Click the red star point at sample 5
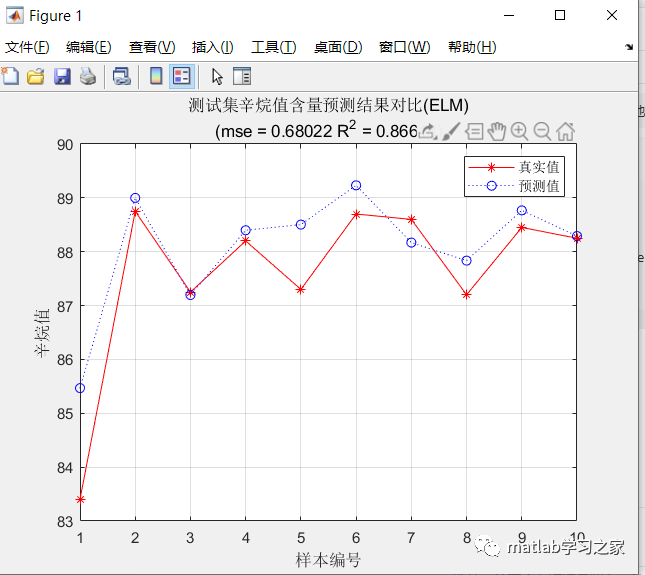645x575 pixels. [301, 290]
